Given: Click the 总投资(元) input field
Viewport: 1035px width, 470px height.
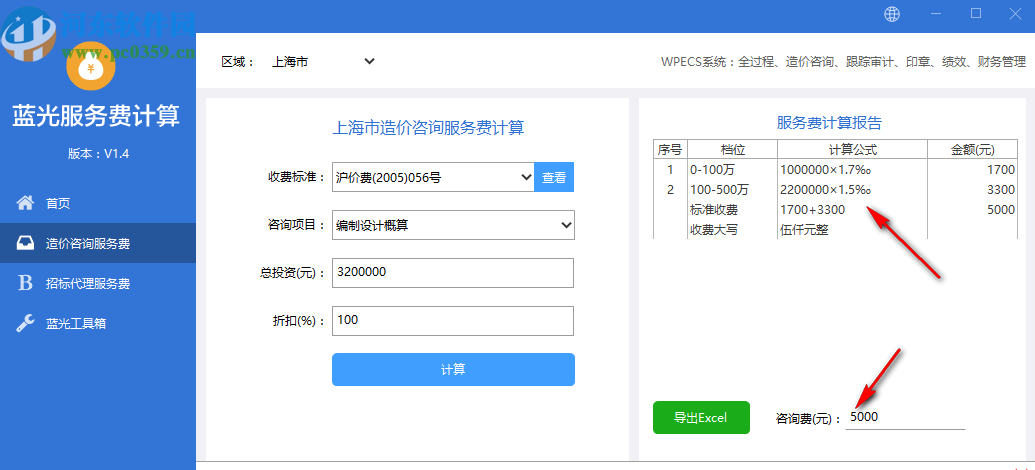Looking at the screenshot, I should tap(453, 273).
